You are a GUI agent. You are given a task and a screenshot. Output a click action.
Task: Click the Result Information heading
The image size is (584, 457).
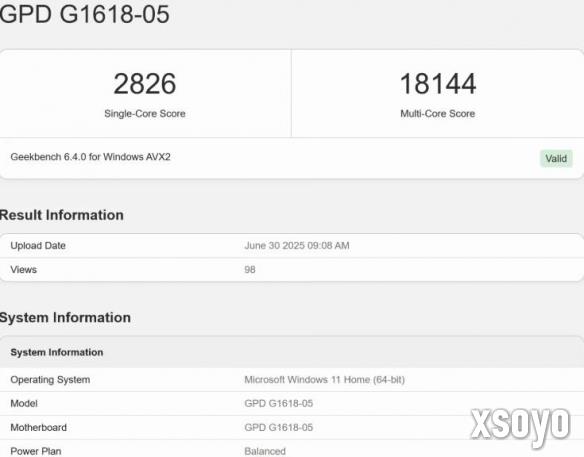tap(61, 215)
